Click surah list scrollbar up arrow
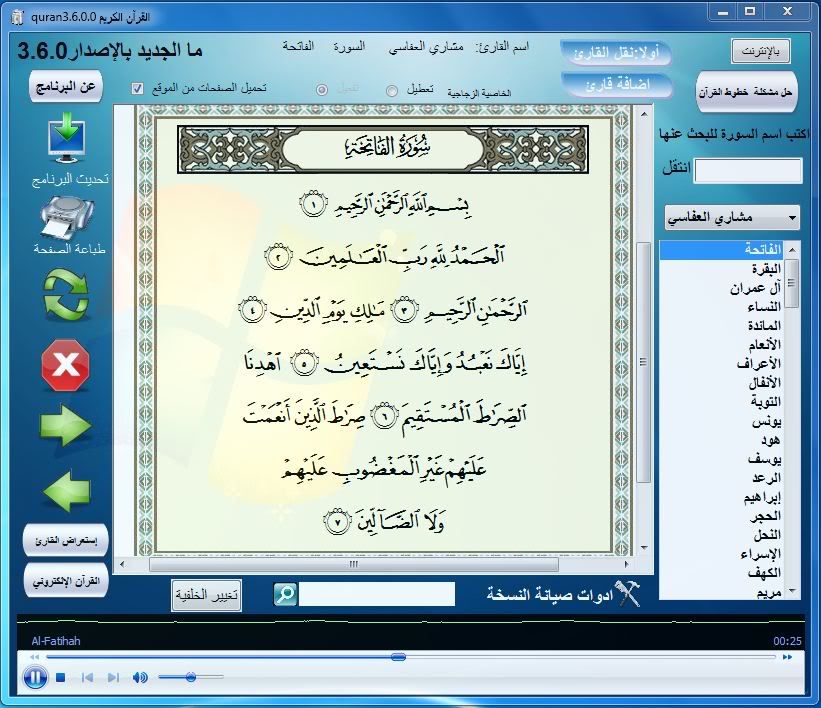Screen dimensions: 821x708 click(x=792, y=249)
